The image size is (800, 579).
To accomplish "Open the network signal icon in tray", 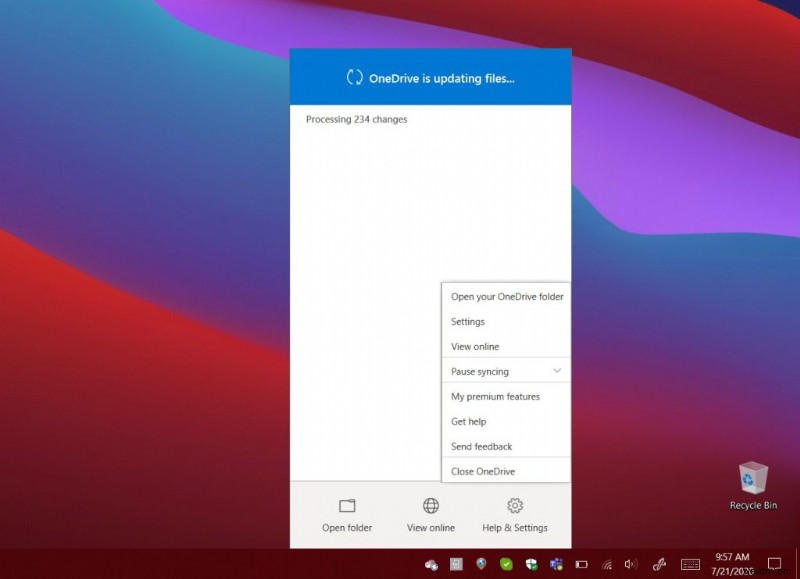I will pyautogui.click(x=606, y=564).
